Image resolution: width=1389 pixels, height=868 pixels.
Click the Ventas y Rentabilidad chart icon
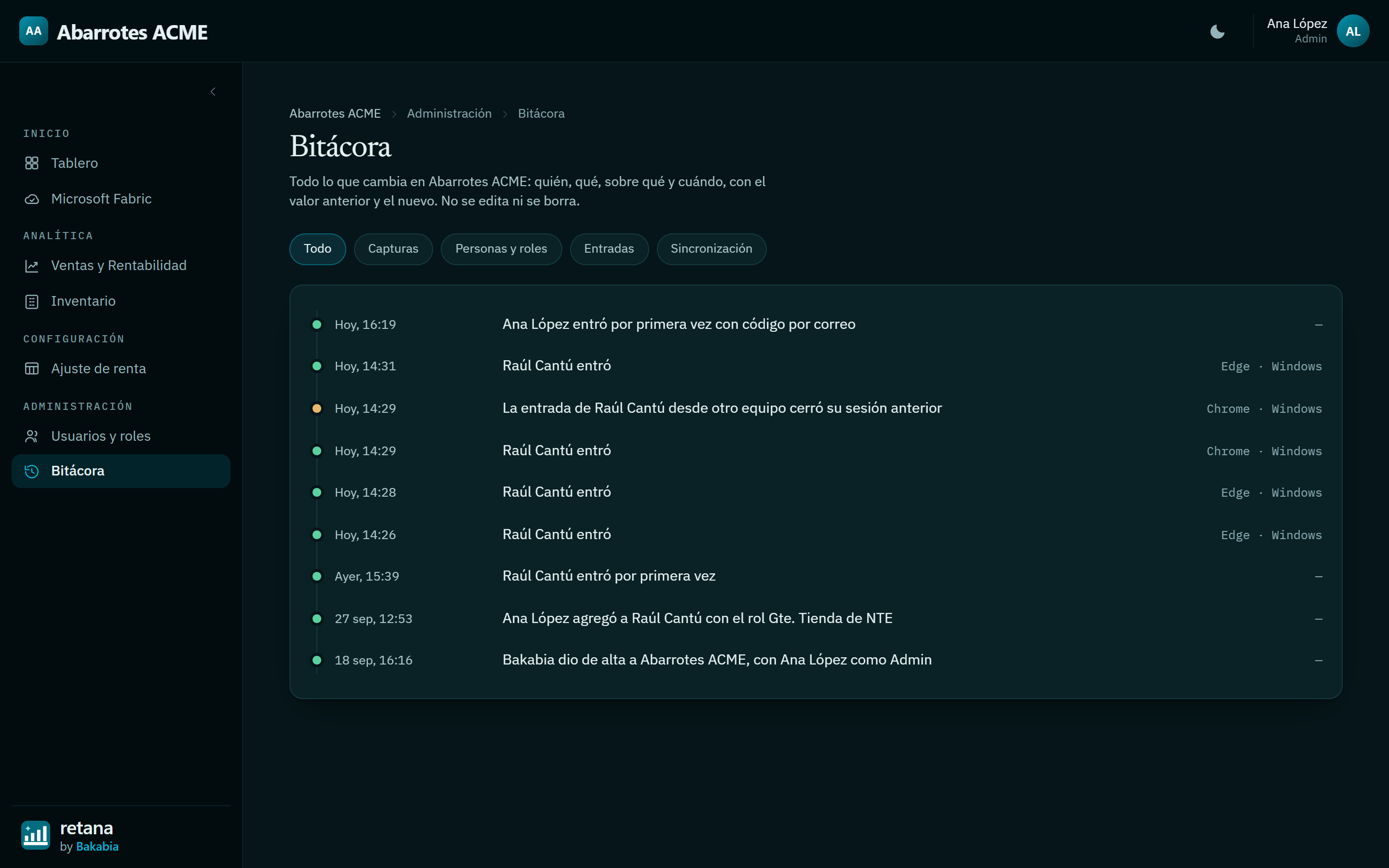(31, 266)
